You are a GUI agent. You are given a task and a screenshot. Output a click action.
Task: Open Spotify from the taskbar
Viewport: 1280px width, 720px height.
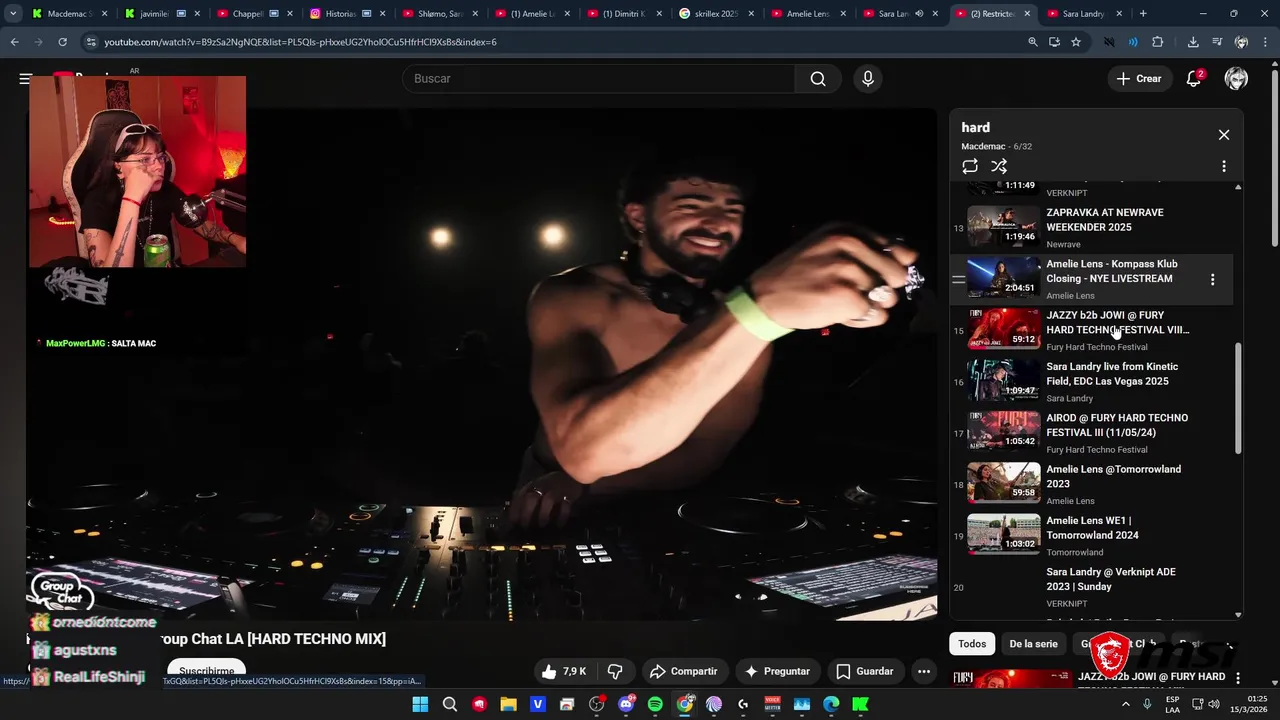[655, 704]
